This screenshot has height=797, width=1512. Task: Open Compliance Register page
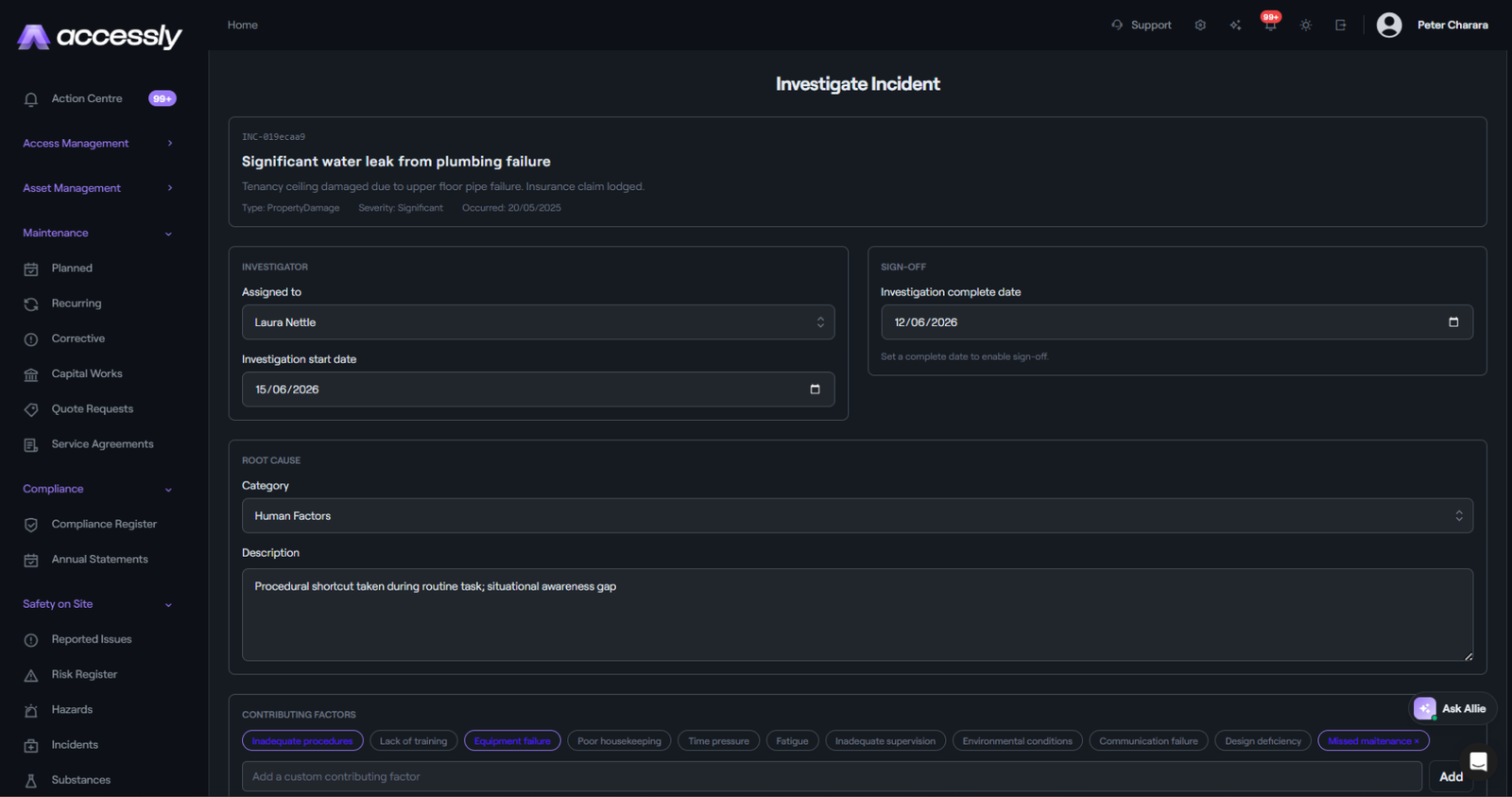pos(104,524)
